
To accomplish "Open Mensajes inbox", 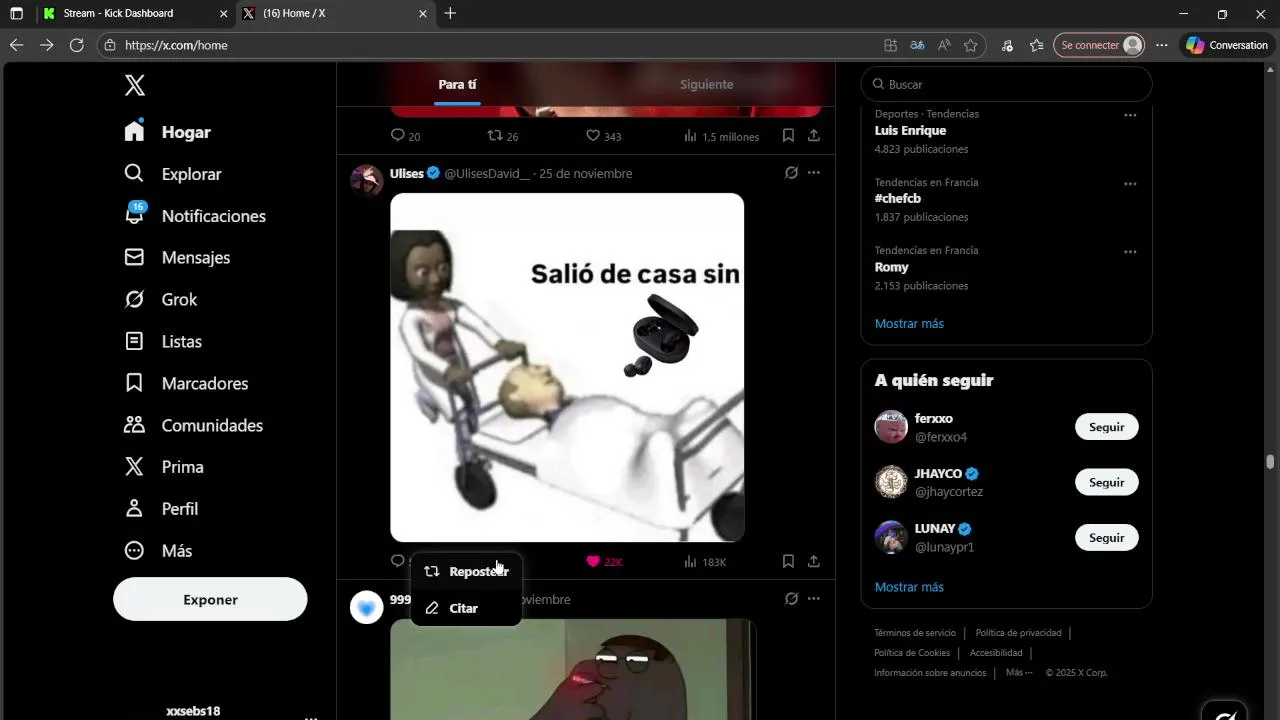I will pos(177,258).
